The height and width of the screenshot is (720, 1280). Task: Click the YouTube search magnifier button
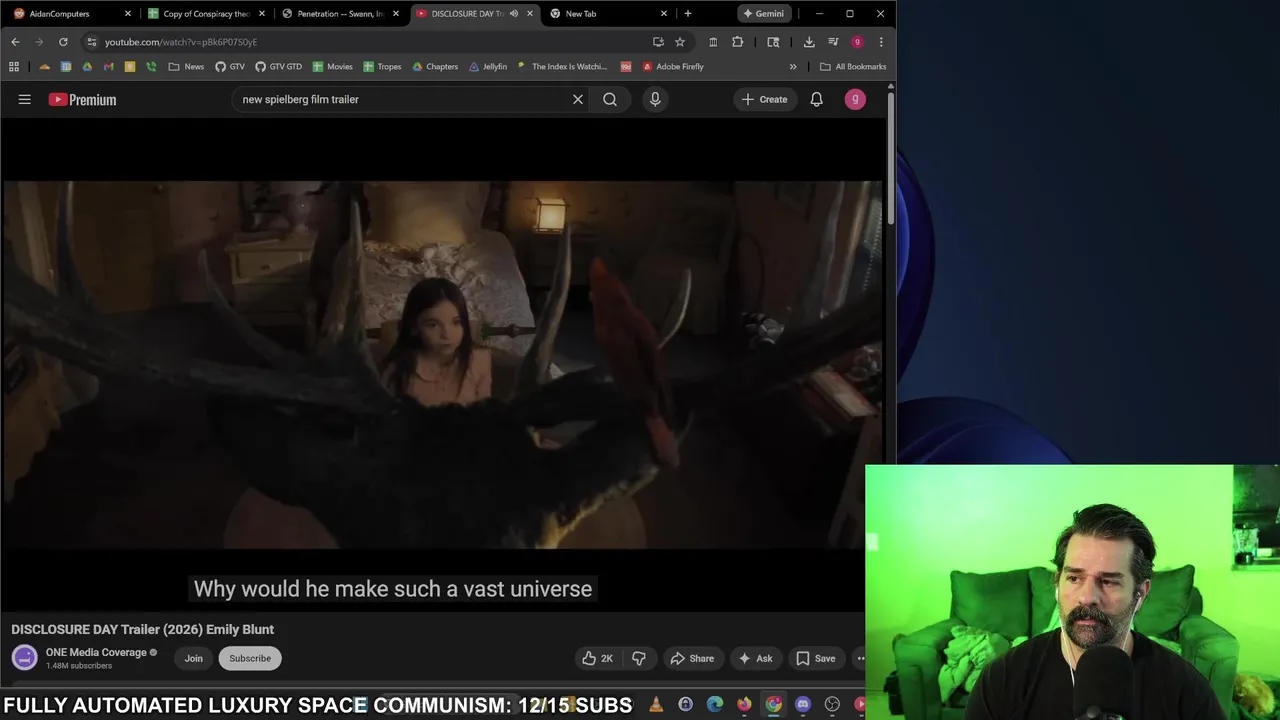point(609,99)
